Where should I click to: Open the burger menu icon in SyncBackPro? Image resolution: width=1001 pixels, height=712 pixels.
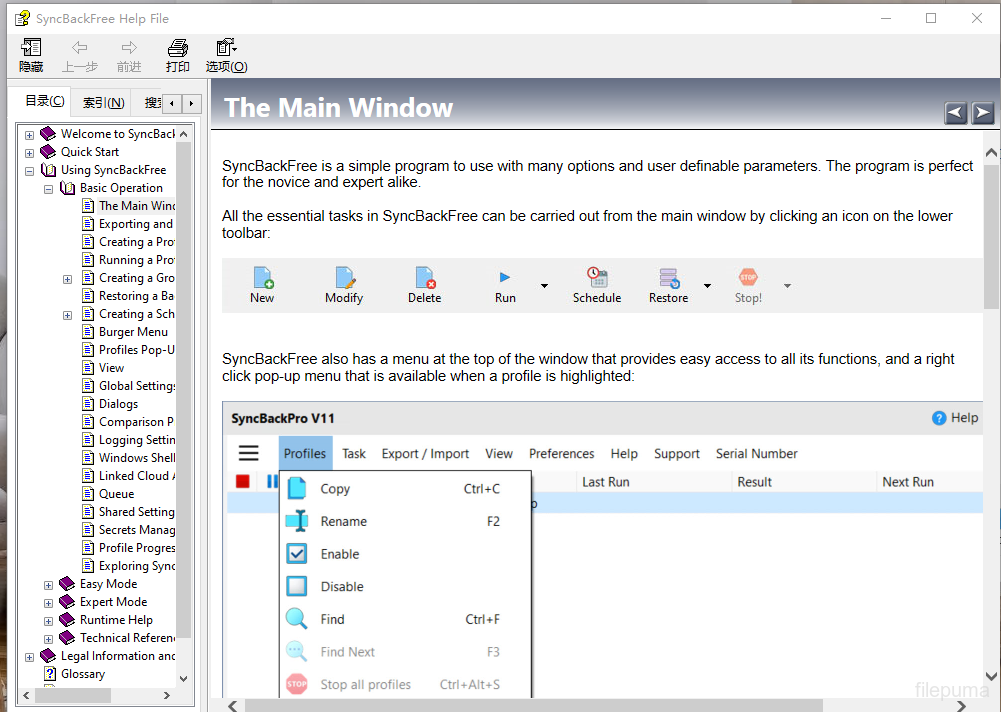[248, 453]
